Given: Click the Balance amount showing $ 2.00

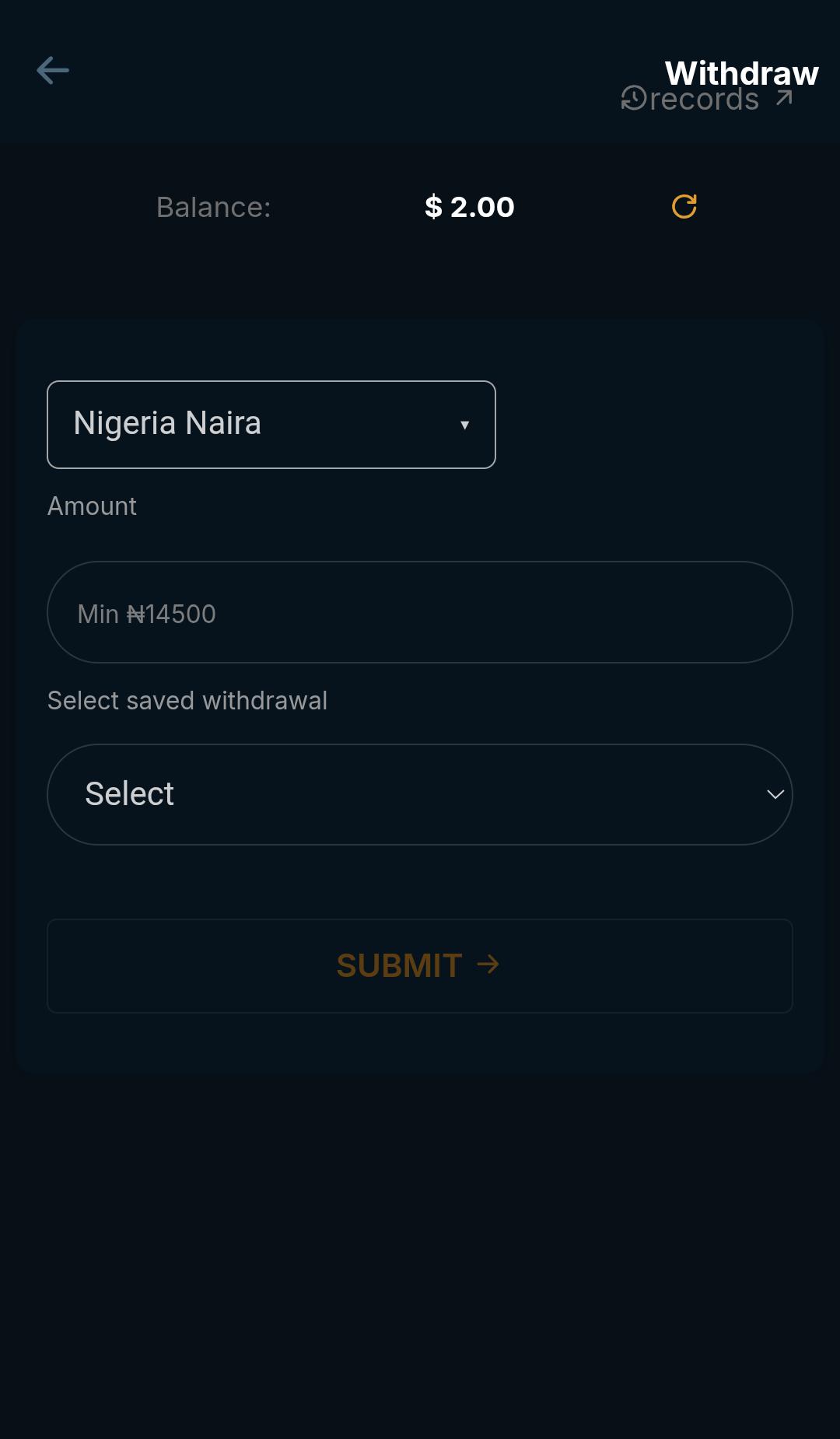Looking at the screenshot, I should (x=468, y=206).
